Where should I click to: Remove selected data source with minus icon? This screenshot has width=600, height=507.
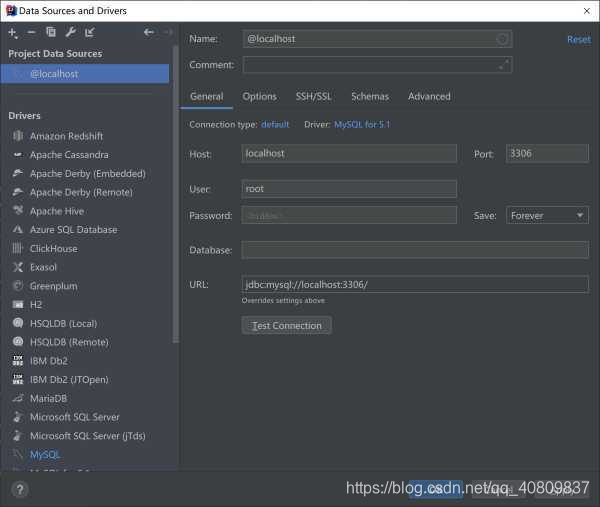31,33
